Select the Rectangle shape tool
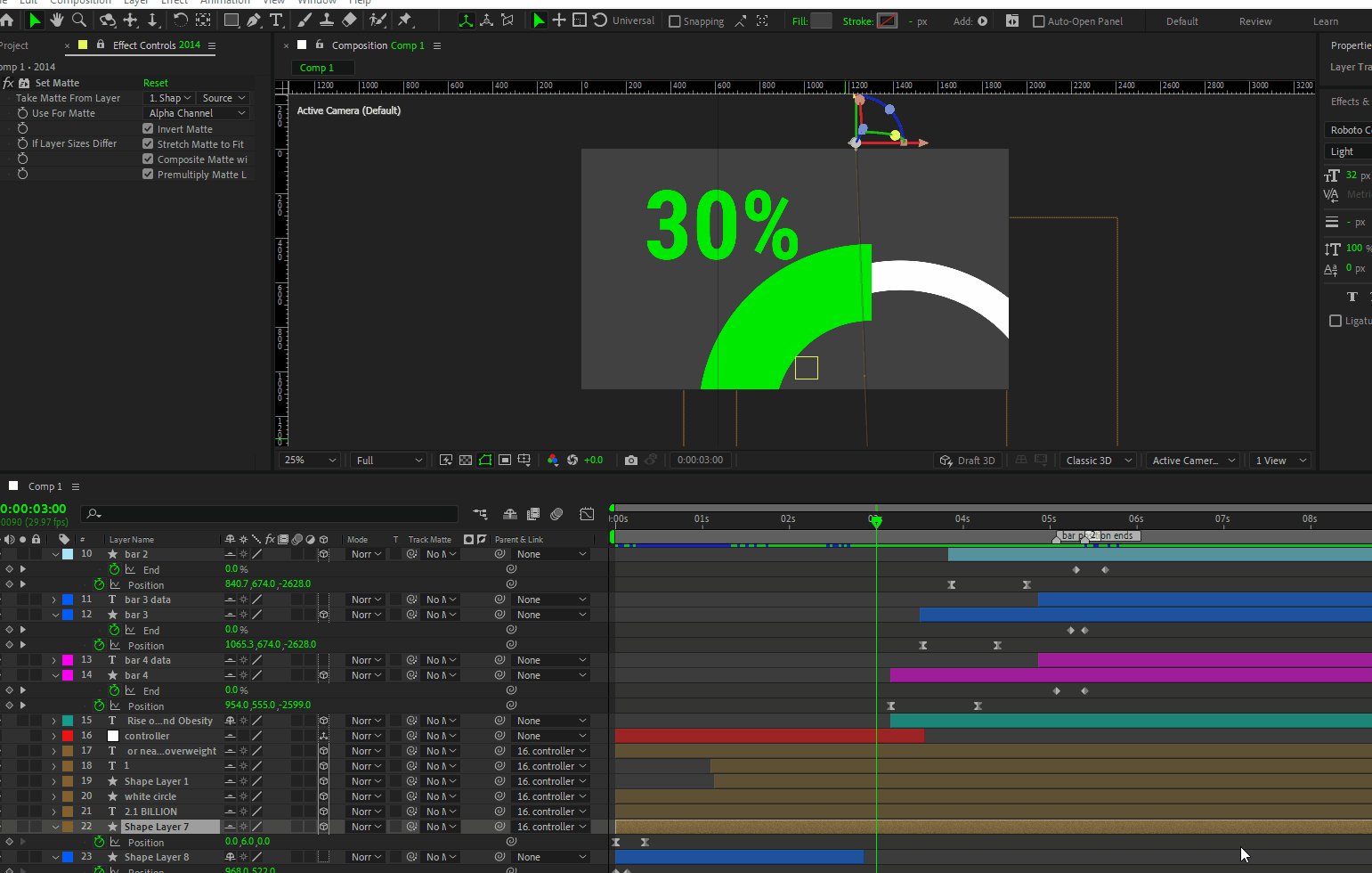 click(231, 20)
